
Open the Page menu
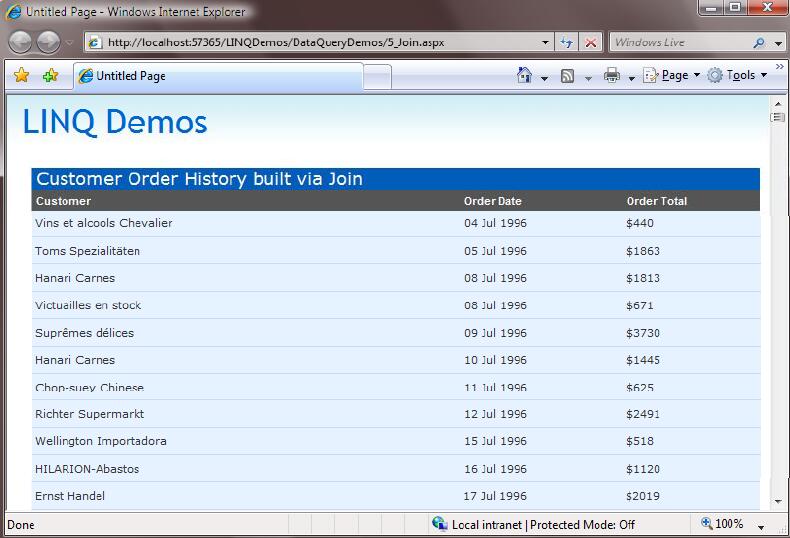click(x=672, y=75)
